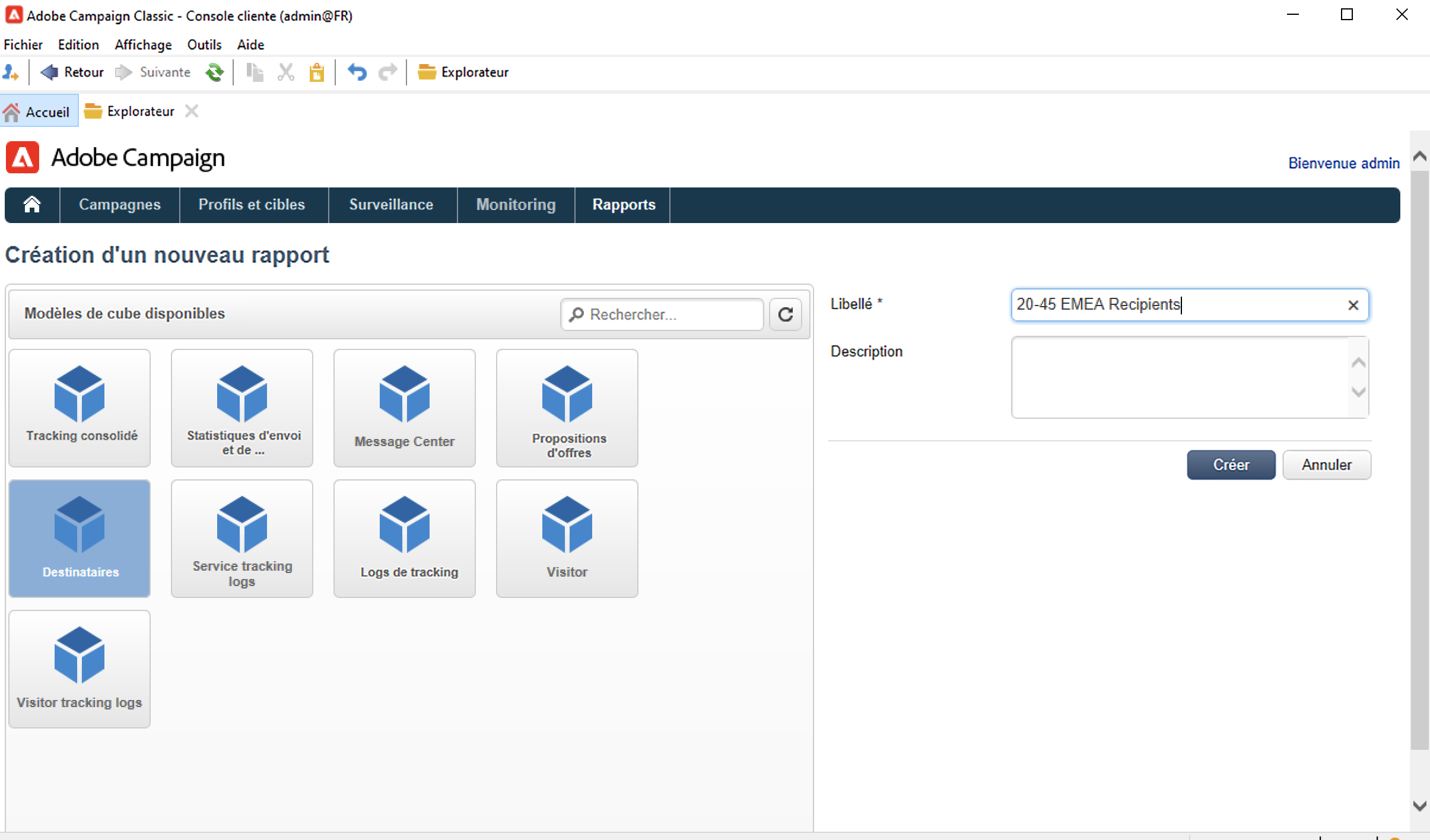Click the undo arrow icon in the toolbar

pos(357,72)
